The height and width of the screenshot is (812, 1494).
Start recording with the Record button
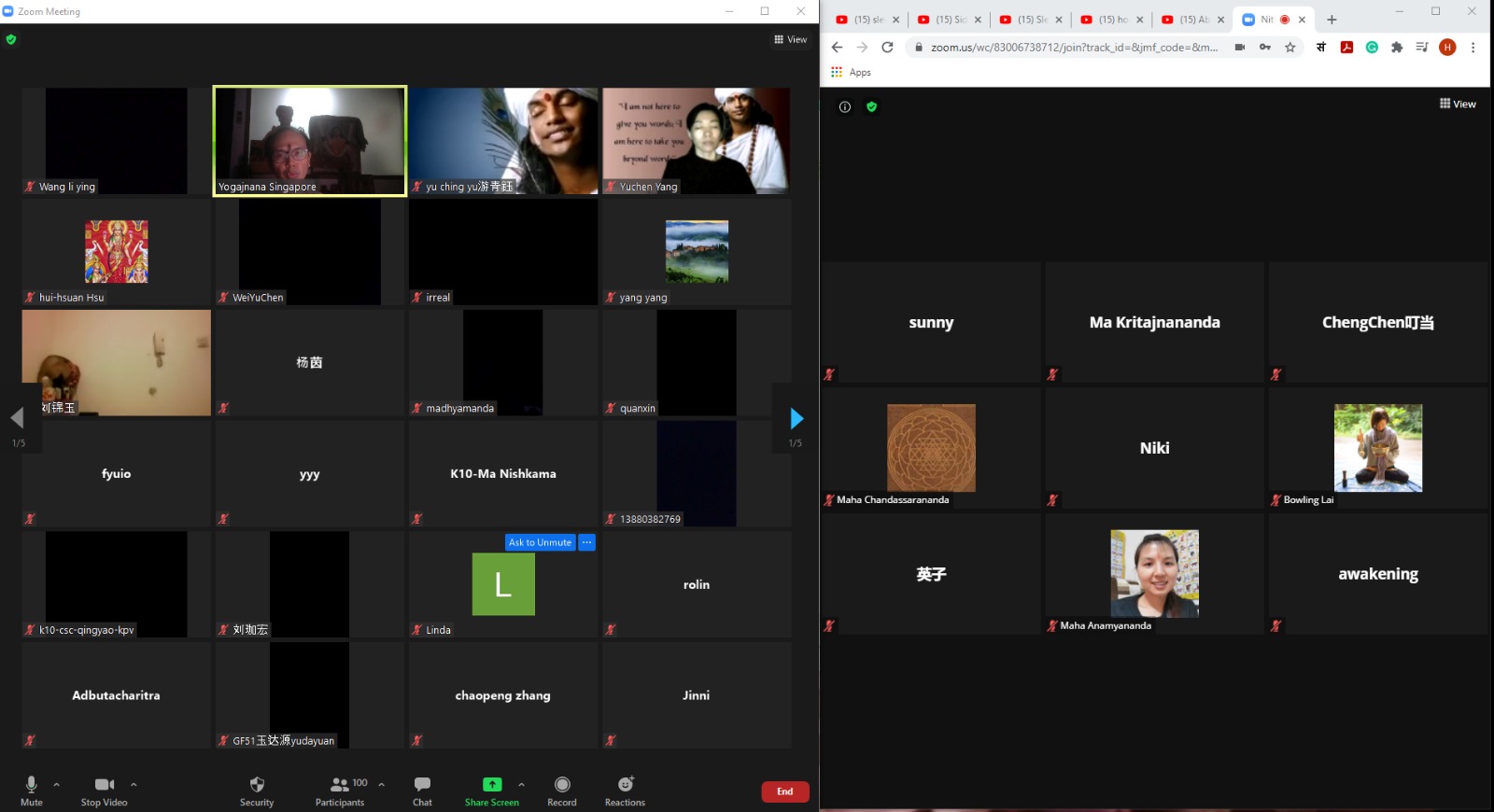[561, 790]
